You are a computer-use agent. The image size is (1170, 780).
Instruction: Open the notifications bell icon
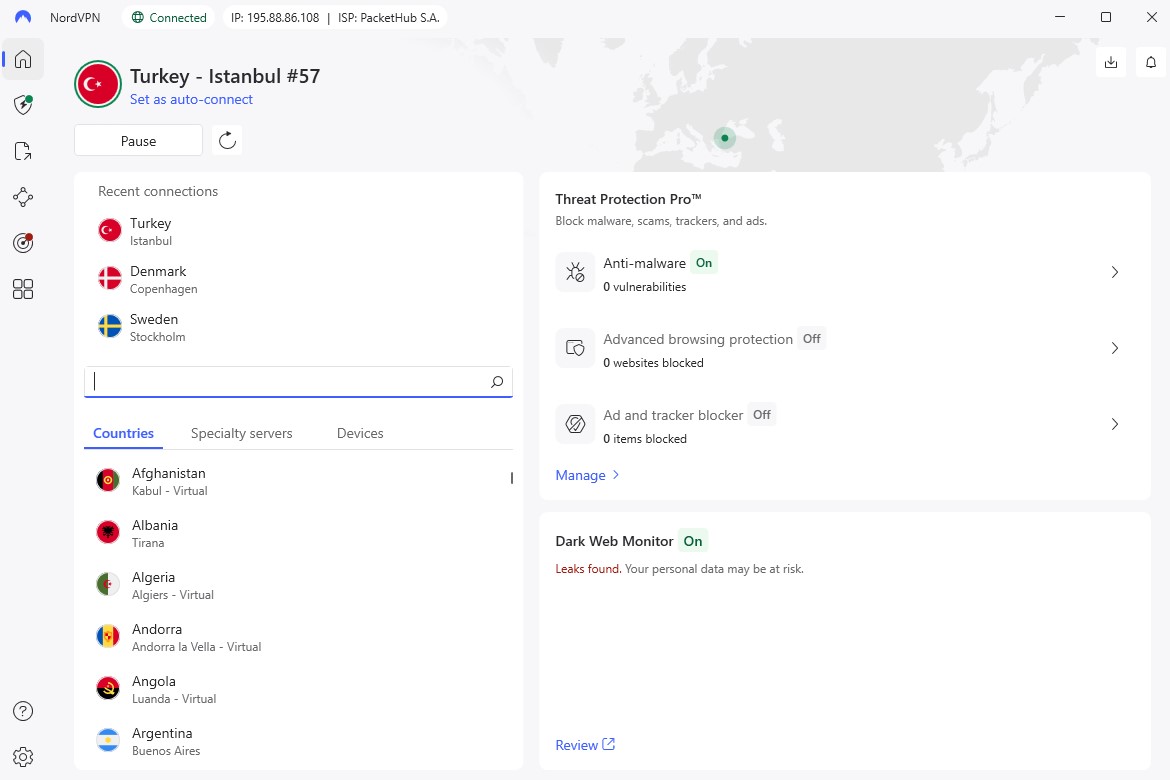click(1151, 62)
